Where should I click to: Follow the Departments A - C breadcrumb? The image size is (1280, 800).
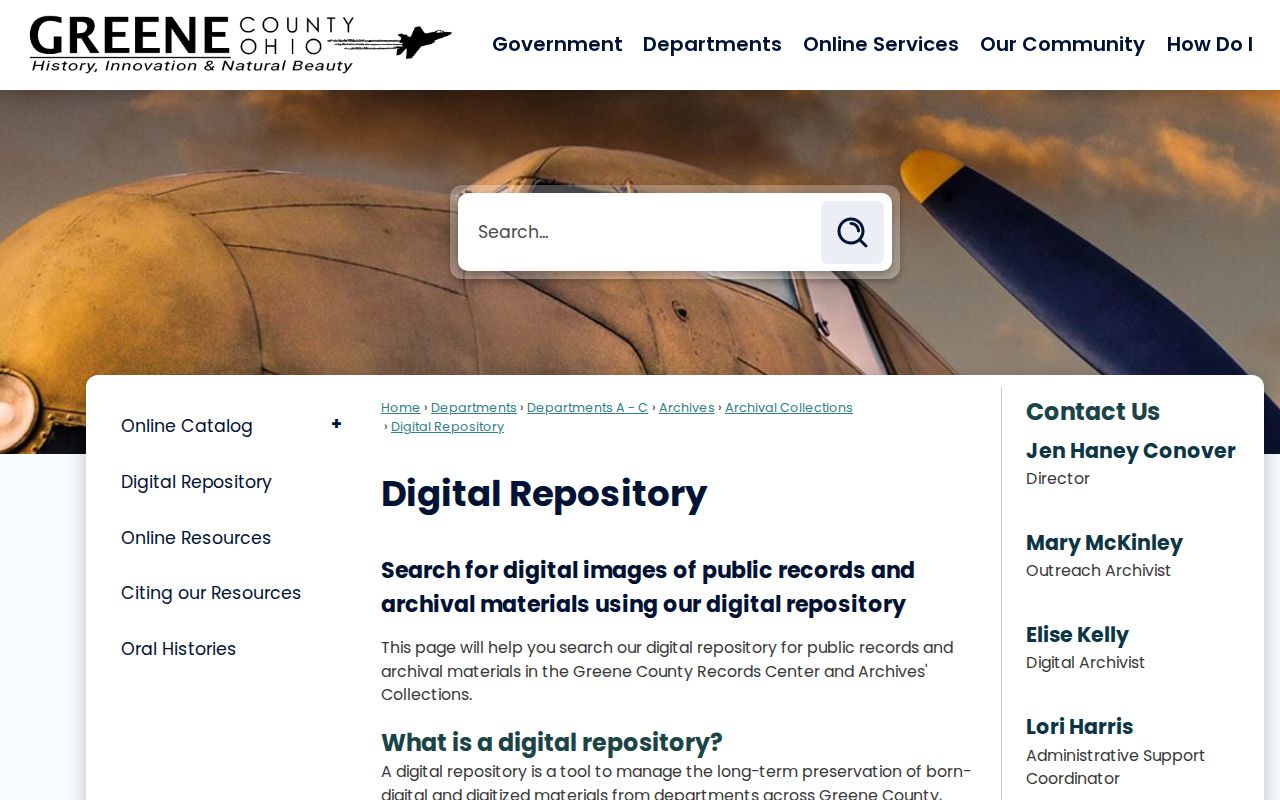coord(587,408)
